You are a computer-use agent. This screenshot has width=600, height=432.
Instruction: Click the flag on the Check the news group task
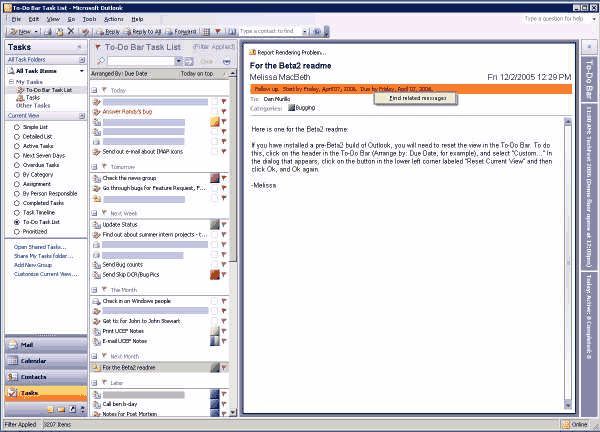(x=224, y=178)
